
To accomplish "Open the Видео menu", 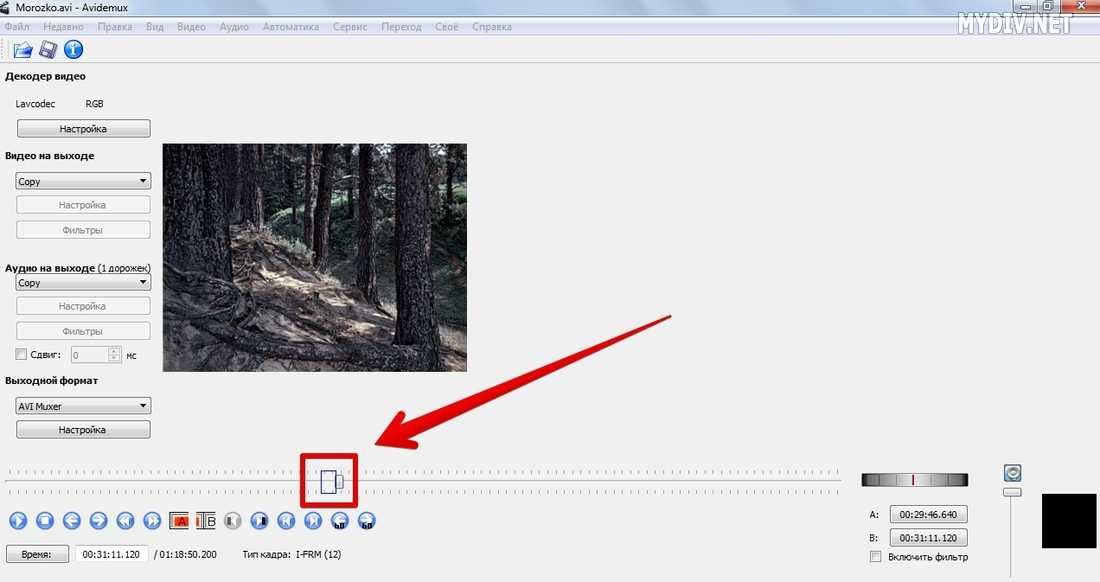I will 191,27.
